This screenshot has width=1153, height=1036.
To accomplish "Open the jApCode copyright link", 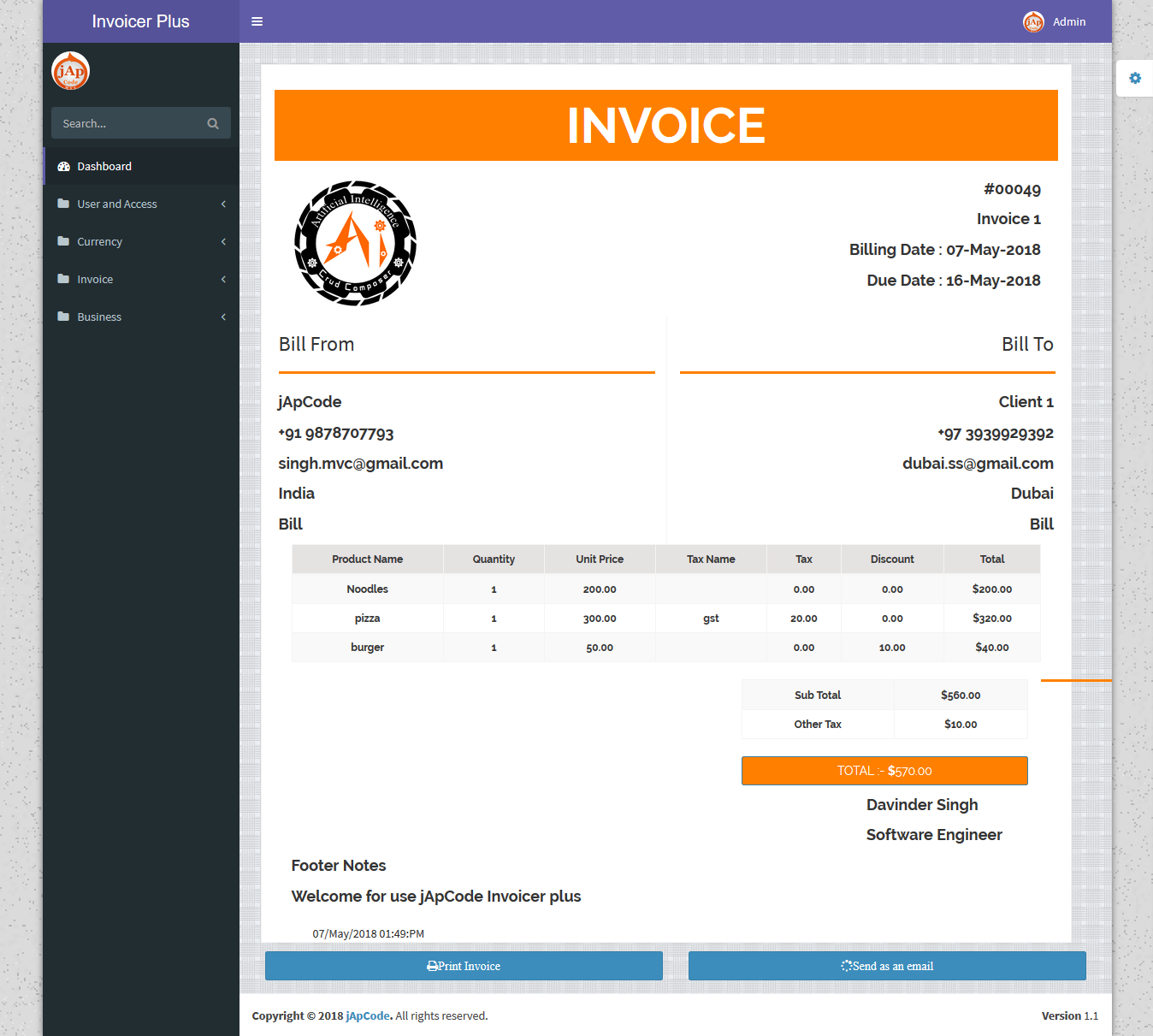I will pos(367,1015).
